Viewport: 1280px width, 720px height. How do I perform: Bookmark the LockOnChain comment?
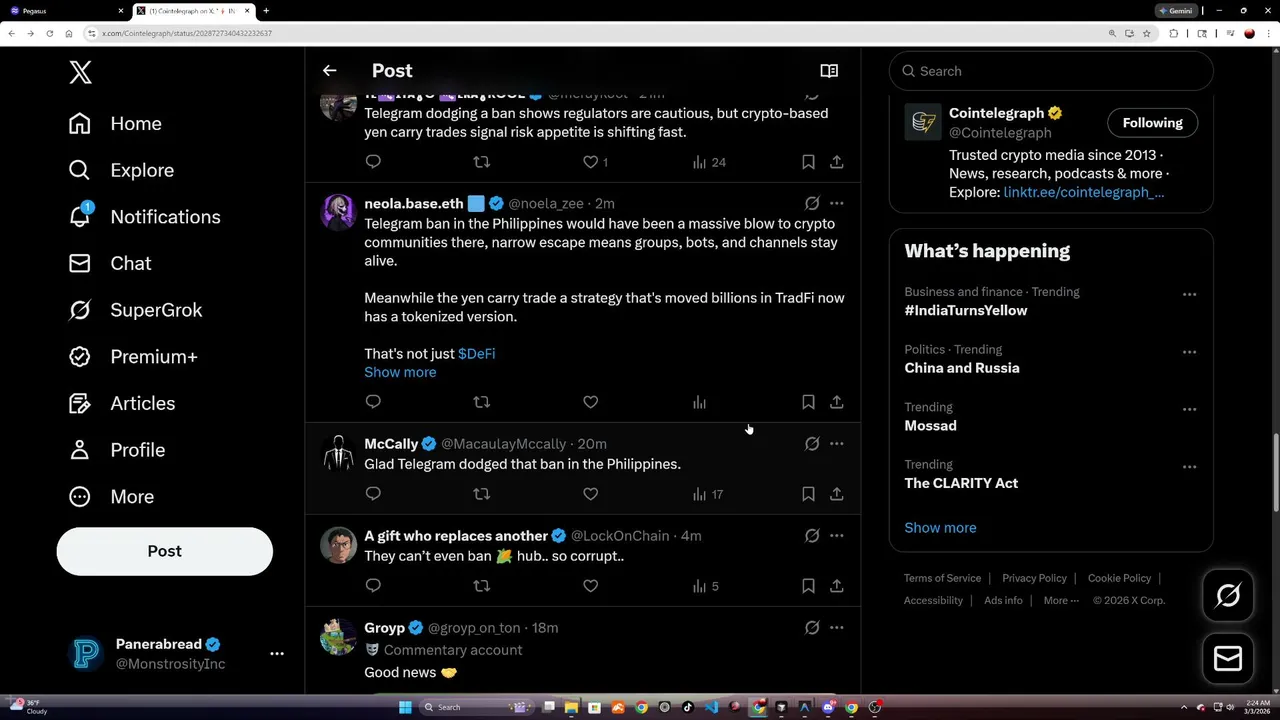[x=808, y=586]
